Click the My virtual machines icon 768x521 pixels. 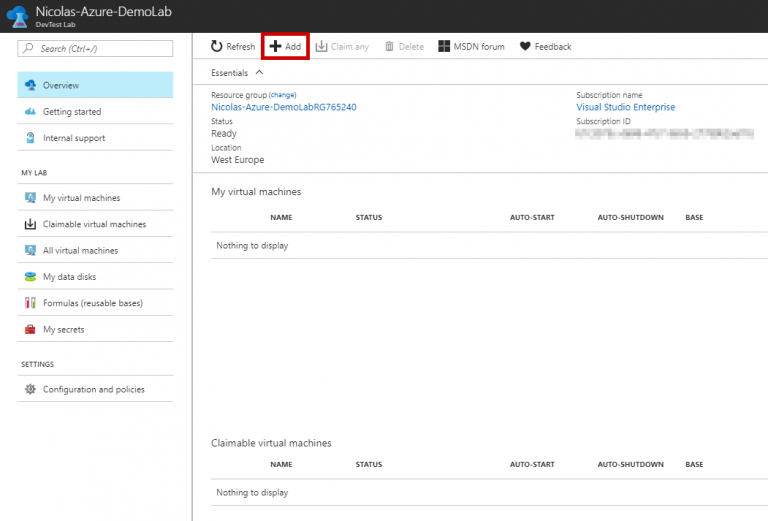(x=30, y=197)
